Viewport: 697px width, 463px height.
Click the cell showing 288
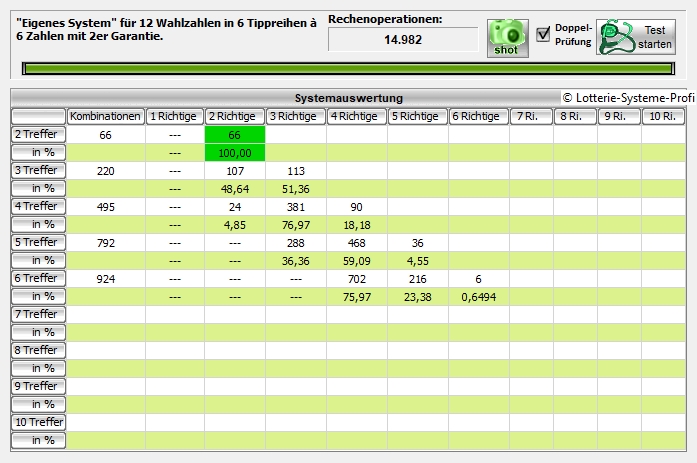click(x=296, y=243)
